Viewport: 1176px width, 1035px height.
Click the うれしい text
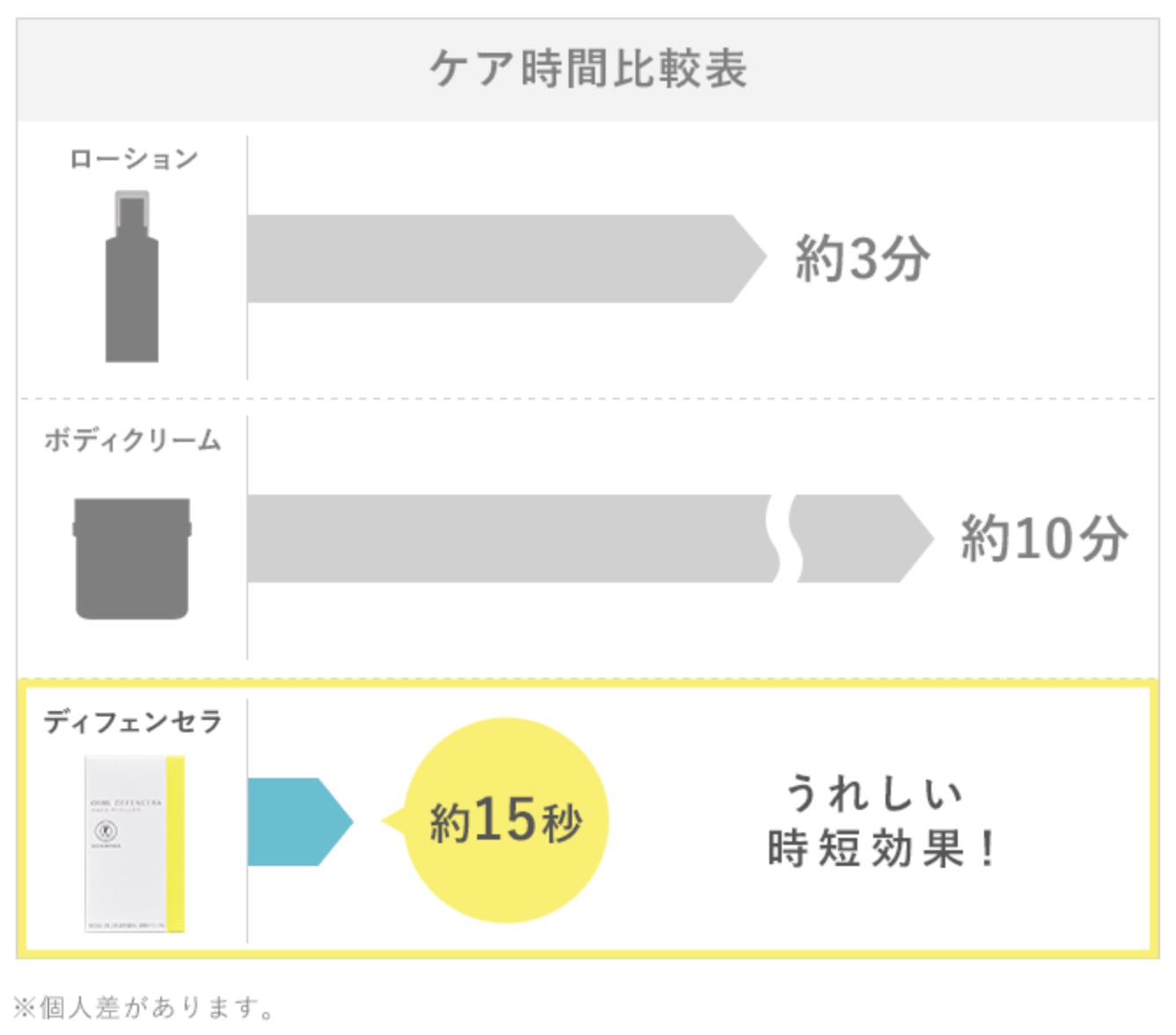tap(874, 793)
